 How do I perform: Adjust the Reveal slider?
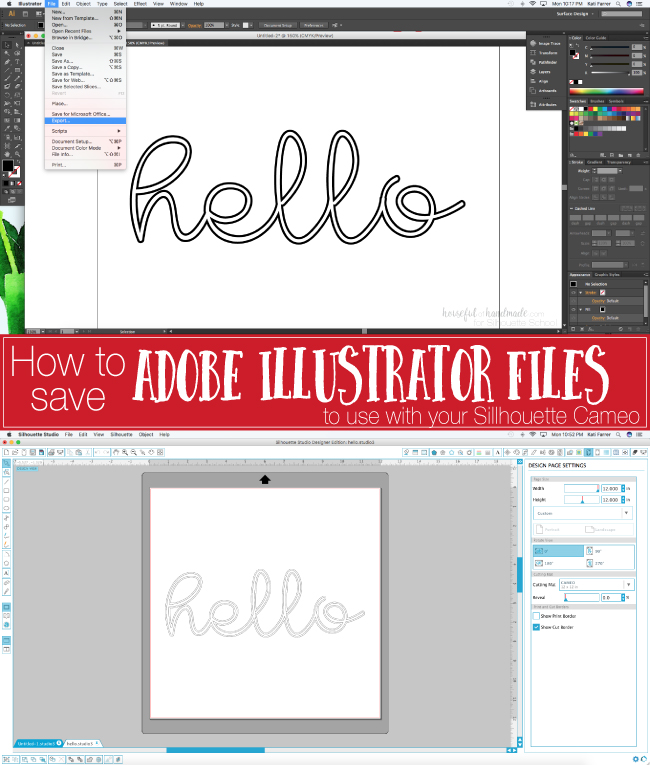(x=581, y=597)
